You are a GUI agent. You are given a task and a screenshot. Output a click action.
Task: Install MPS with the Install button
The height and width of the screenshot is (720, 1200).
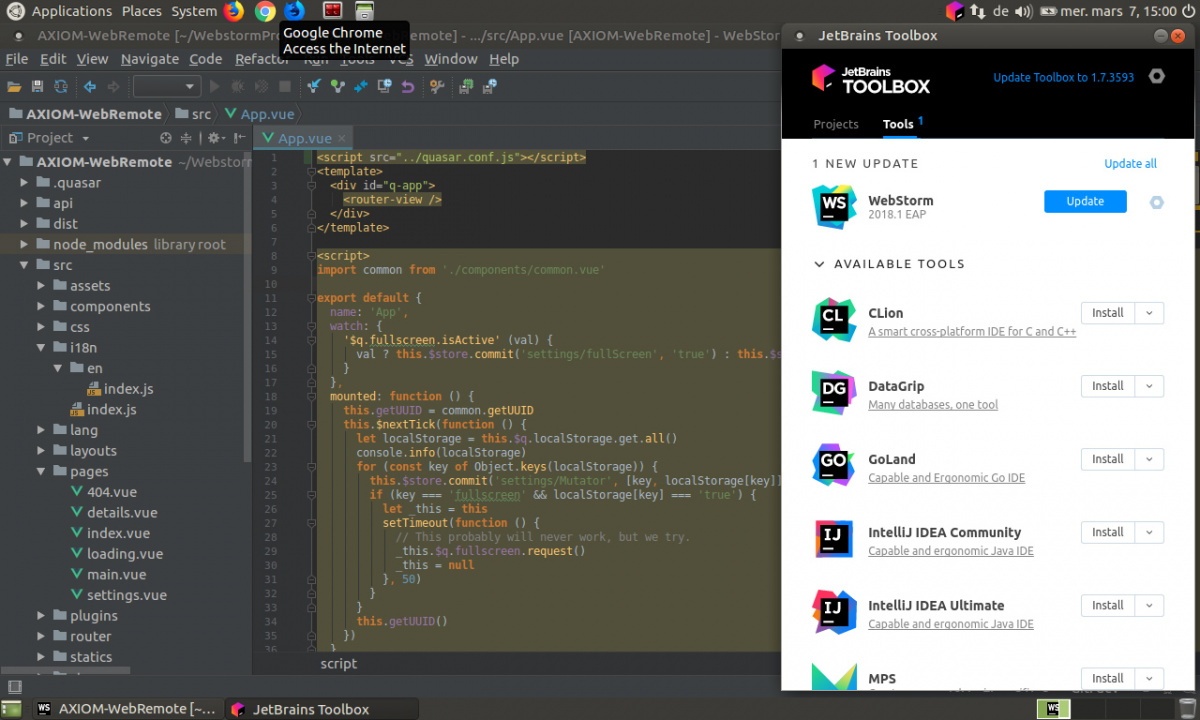[1108, 678]
